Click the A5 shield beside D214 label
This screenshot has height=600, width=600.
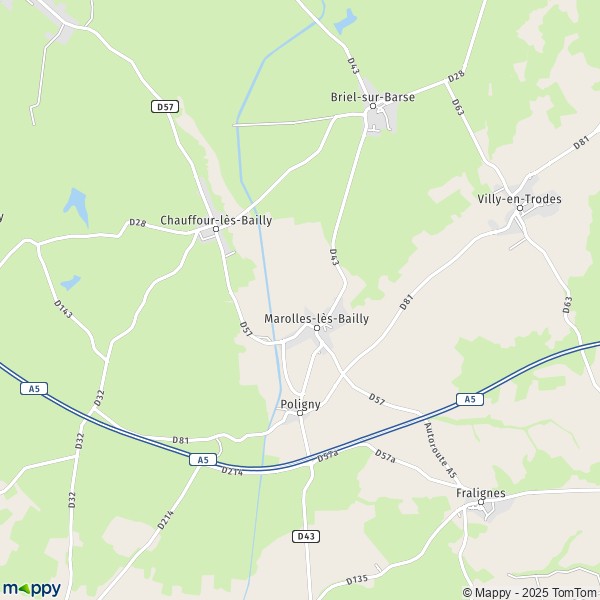point(203,460)
